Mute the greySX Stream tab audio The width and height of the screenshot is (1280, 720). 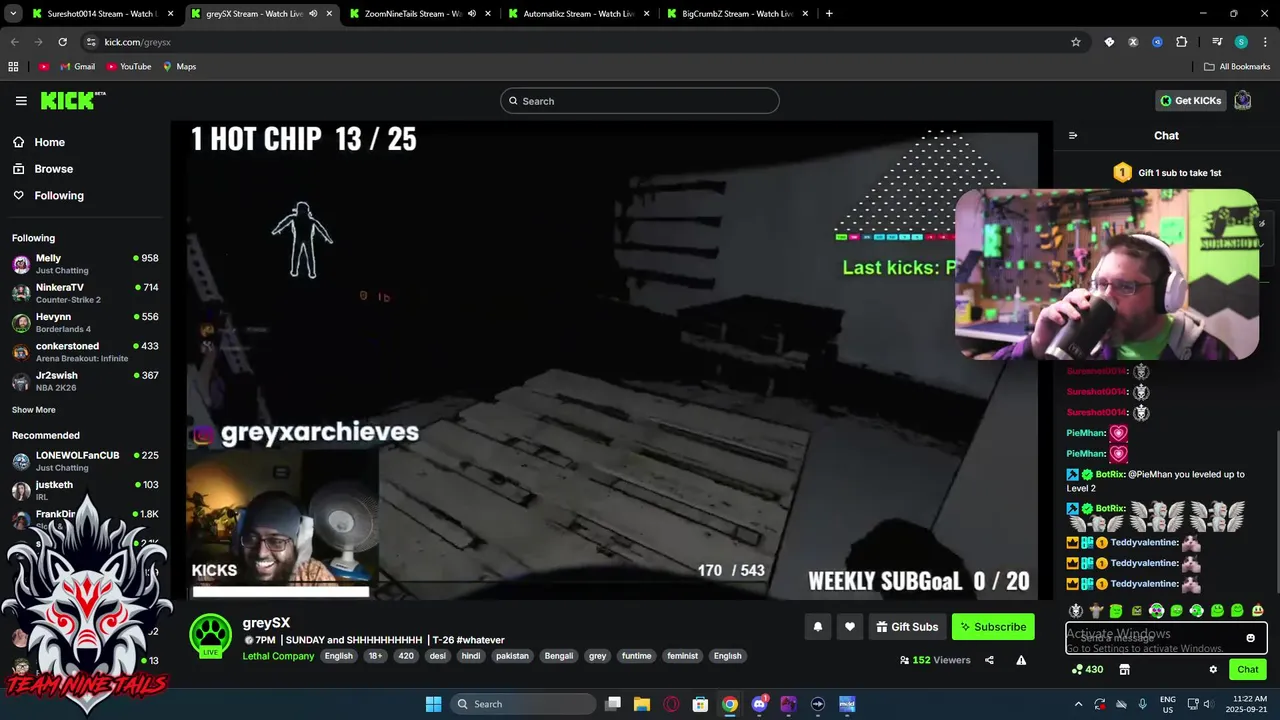tap(313, 14)
